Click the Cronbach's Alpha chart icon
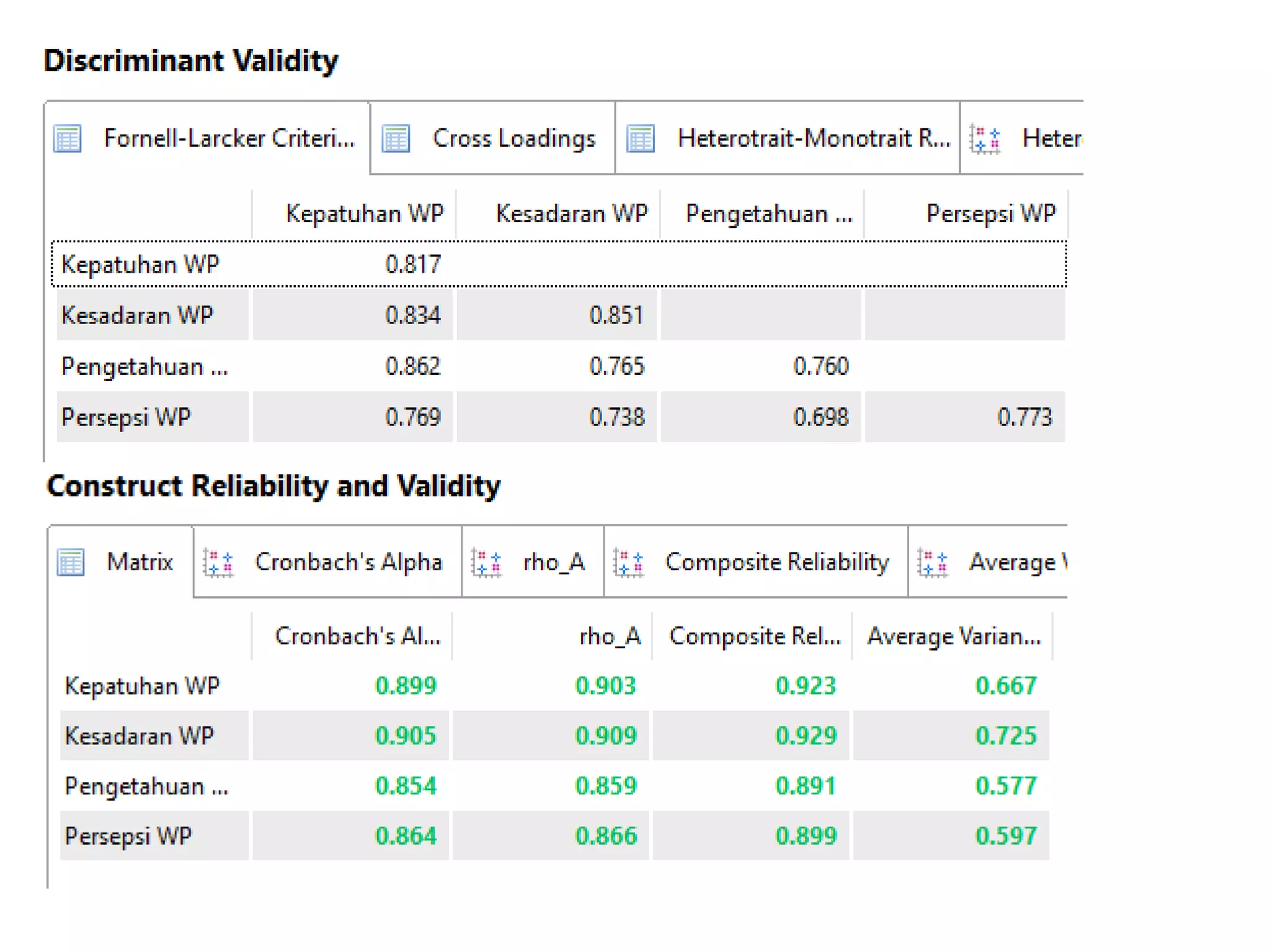Viewport: 1270px width, 952px height. click(218, 563)
